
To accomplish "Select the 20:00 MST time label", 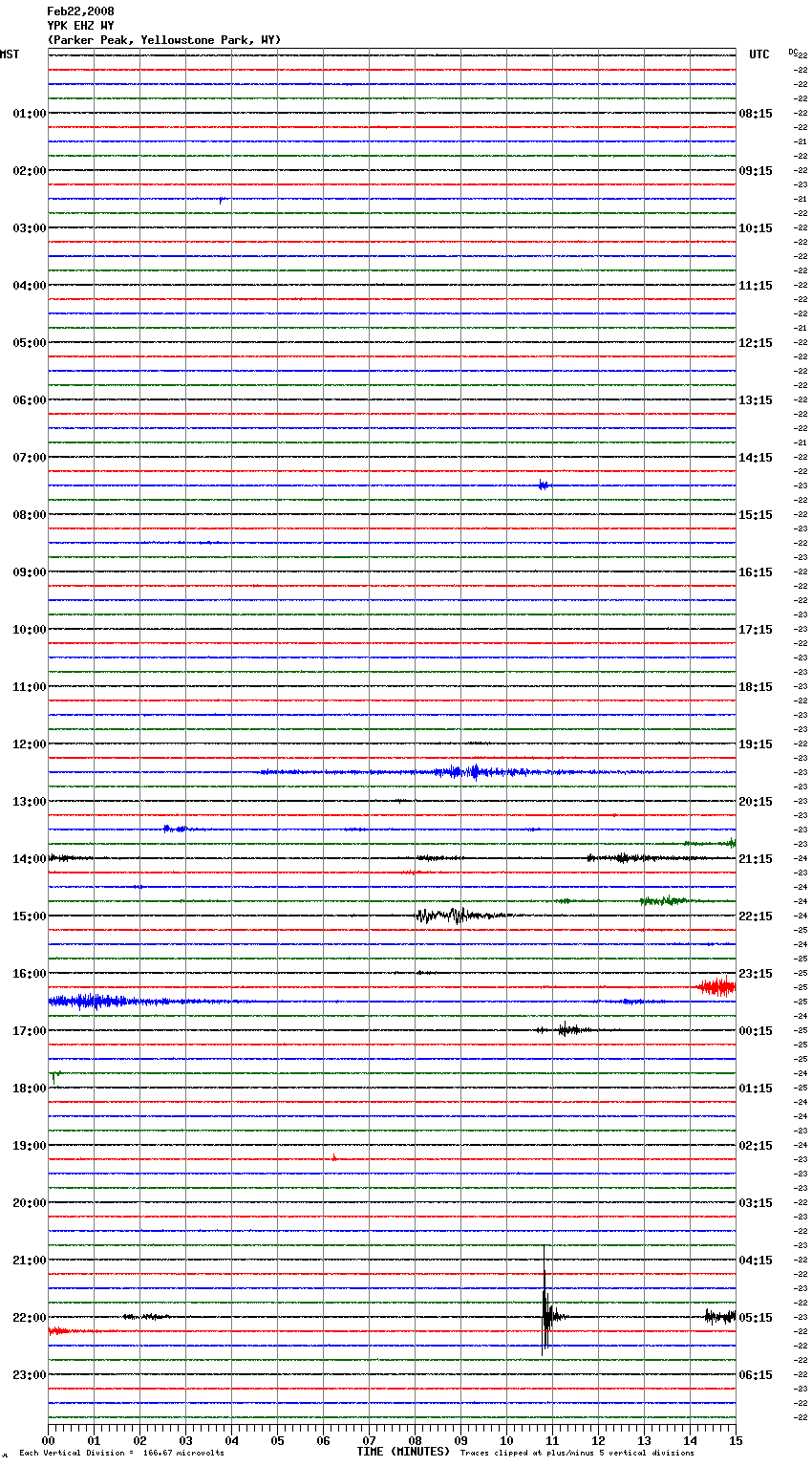I will tap(30, 1203).
